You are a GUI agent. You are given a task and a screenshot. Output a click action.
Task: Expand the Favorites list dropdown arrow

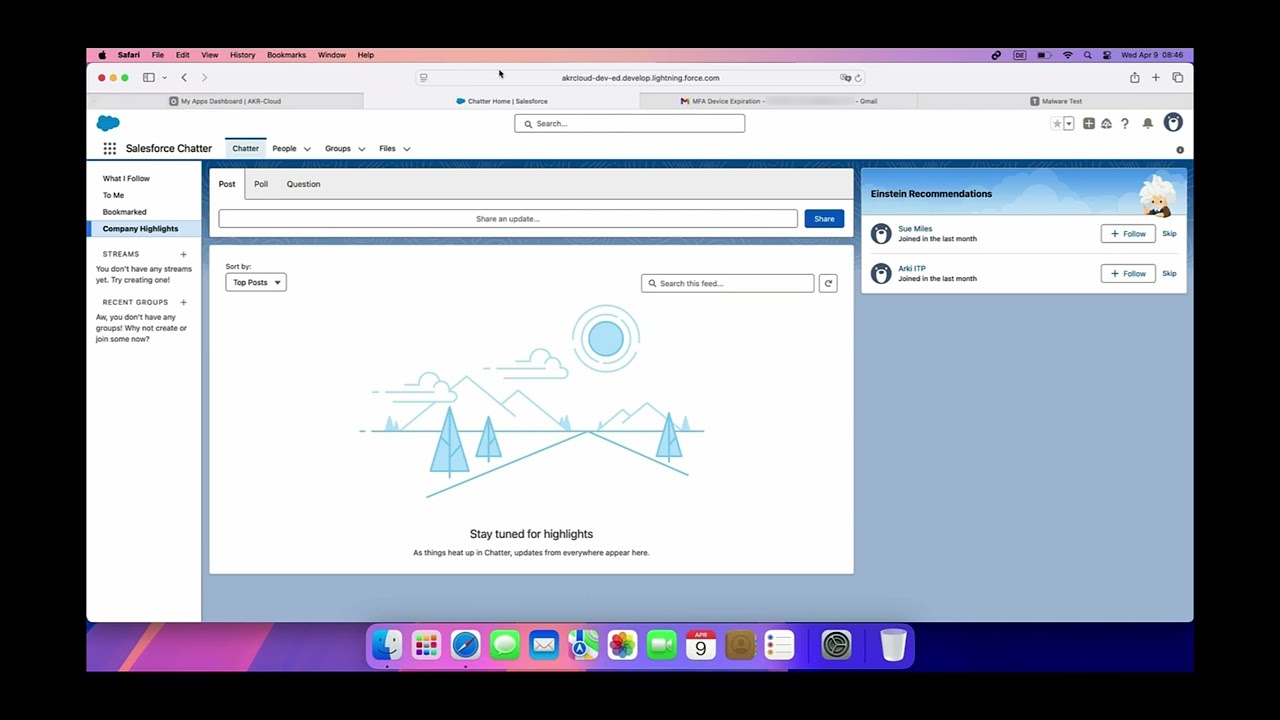pos(1068,123)
